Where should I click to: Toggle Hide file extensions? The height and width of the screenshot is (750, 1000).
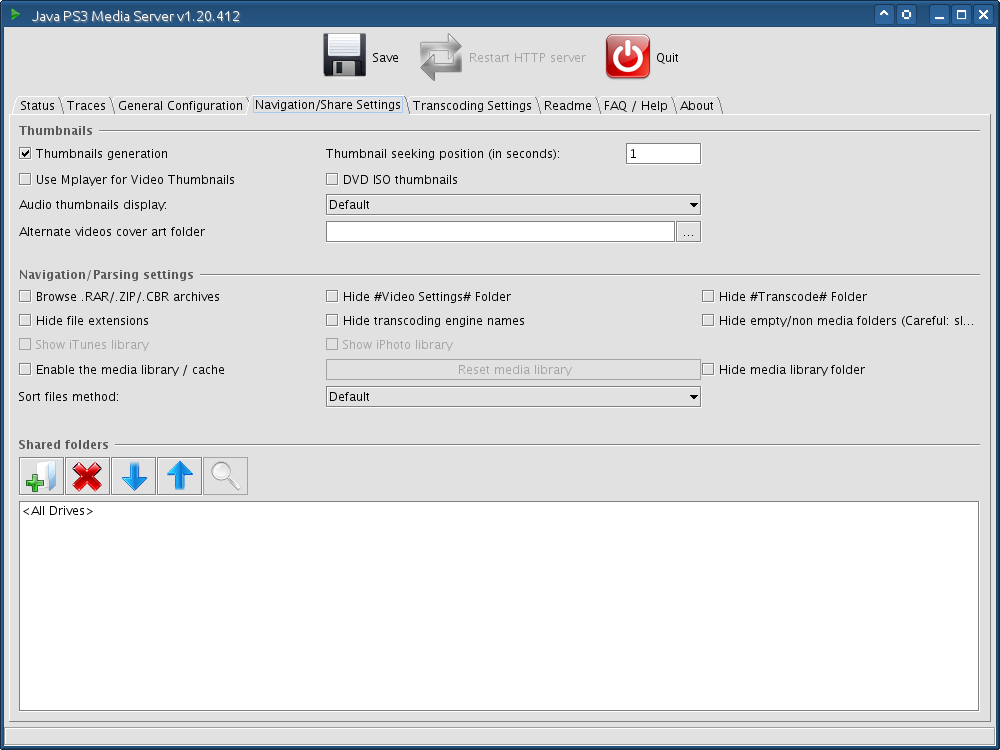coord(25,321)
